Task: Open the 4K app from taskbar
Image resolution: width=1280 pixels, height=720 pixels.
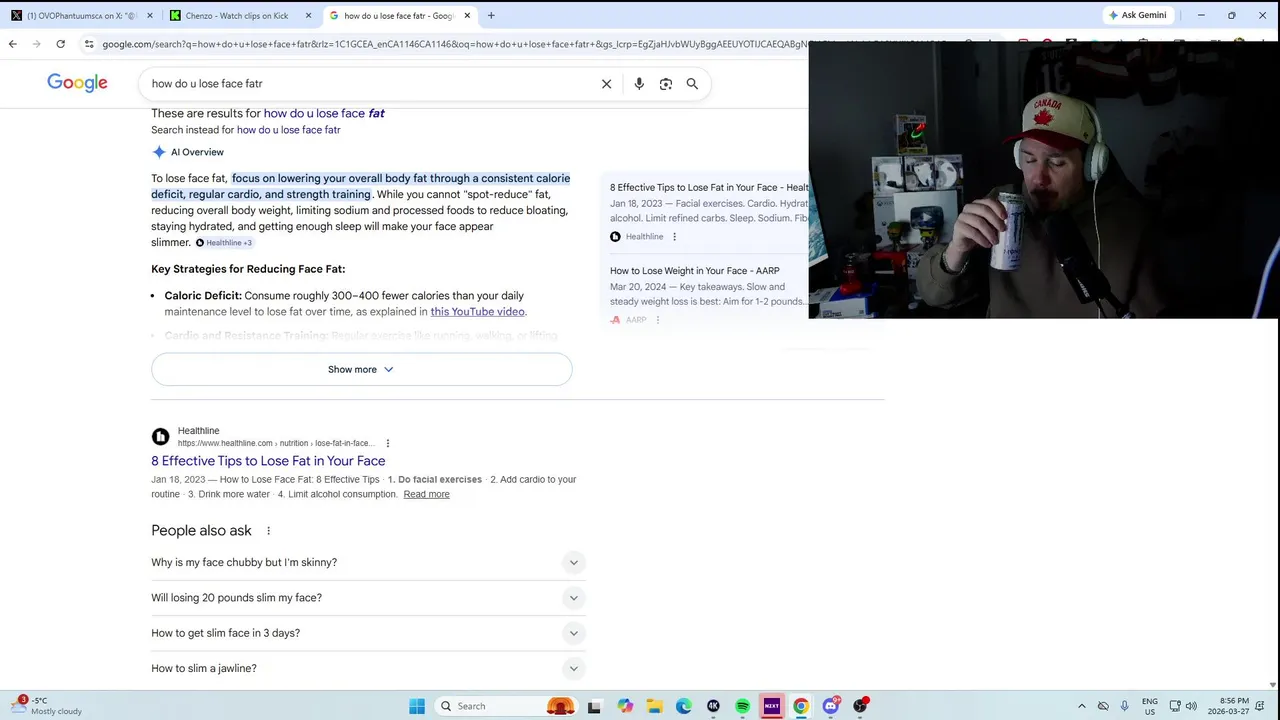Action: (x=713, y=706)
